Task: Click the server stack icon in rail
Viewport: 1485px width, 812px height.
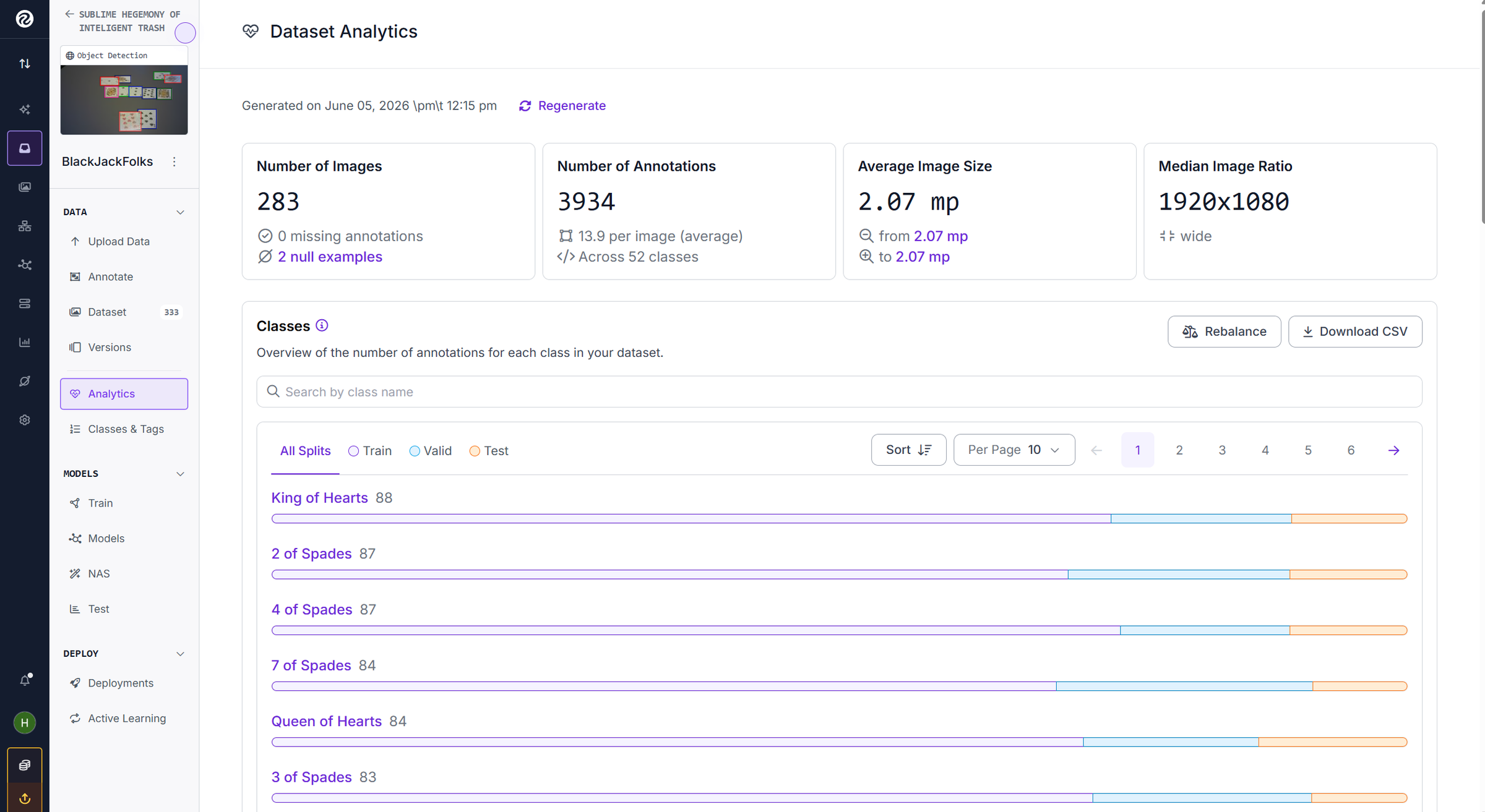Action: click(x=25, y=304)
